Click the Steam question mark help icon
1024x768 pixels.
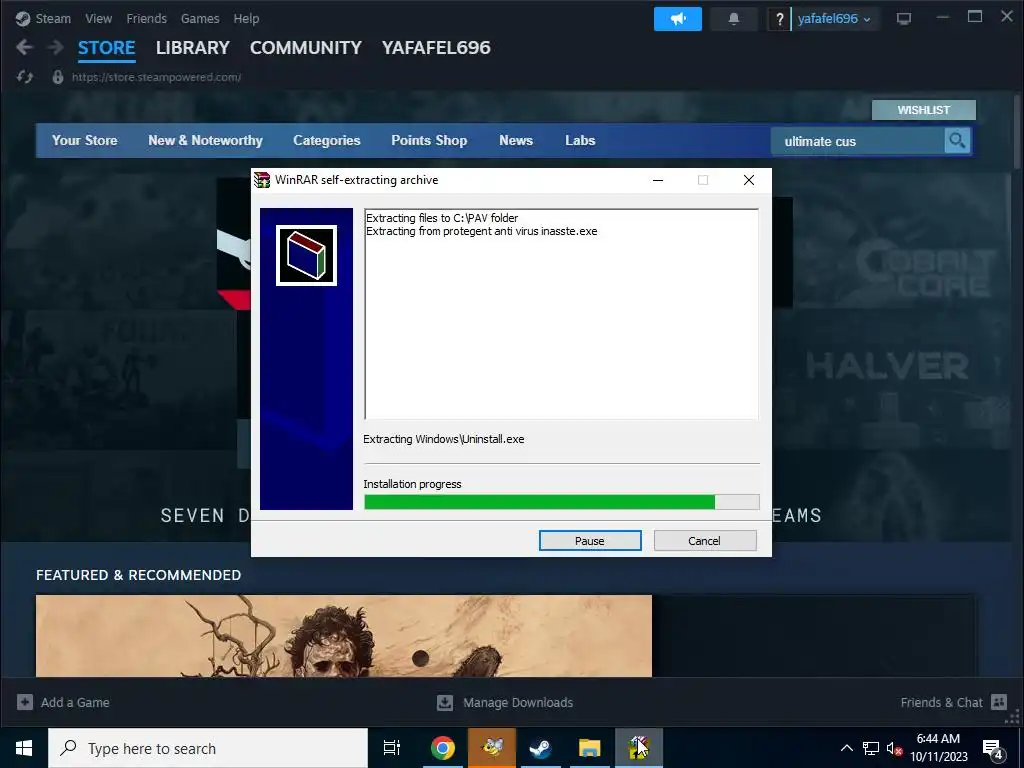coord(779,19)
